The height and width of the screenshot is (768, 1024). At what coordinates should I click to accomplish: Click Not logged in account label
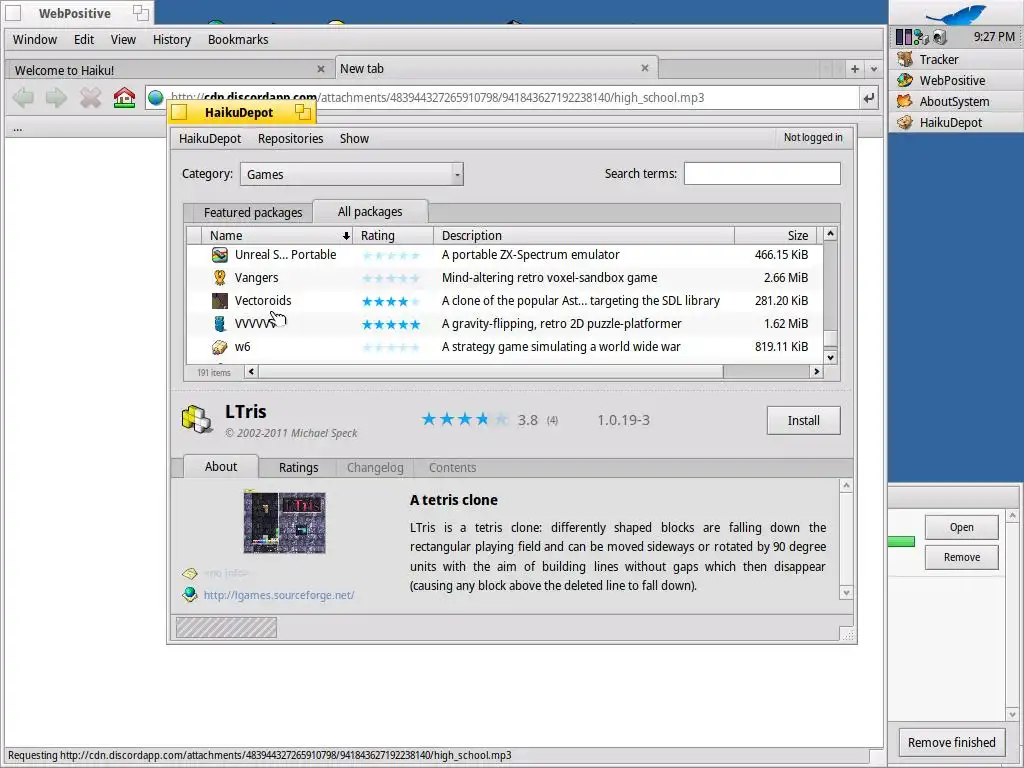pos(813,137)
